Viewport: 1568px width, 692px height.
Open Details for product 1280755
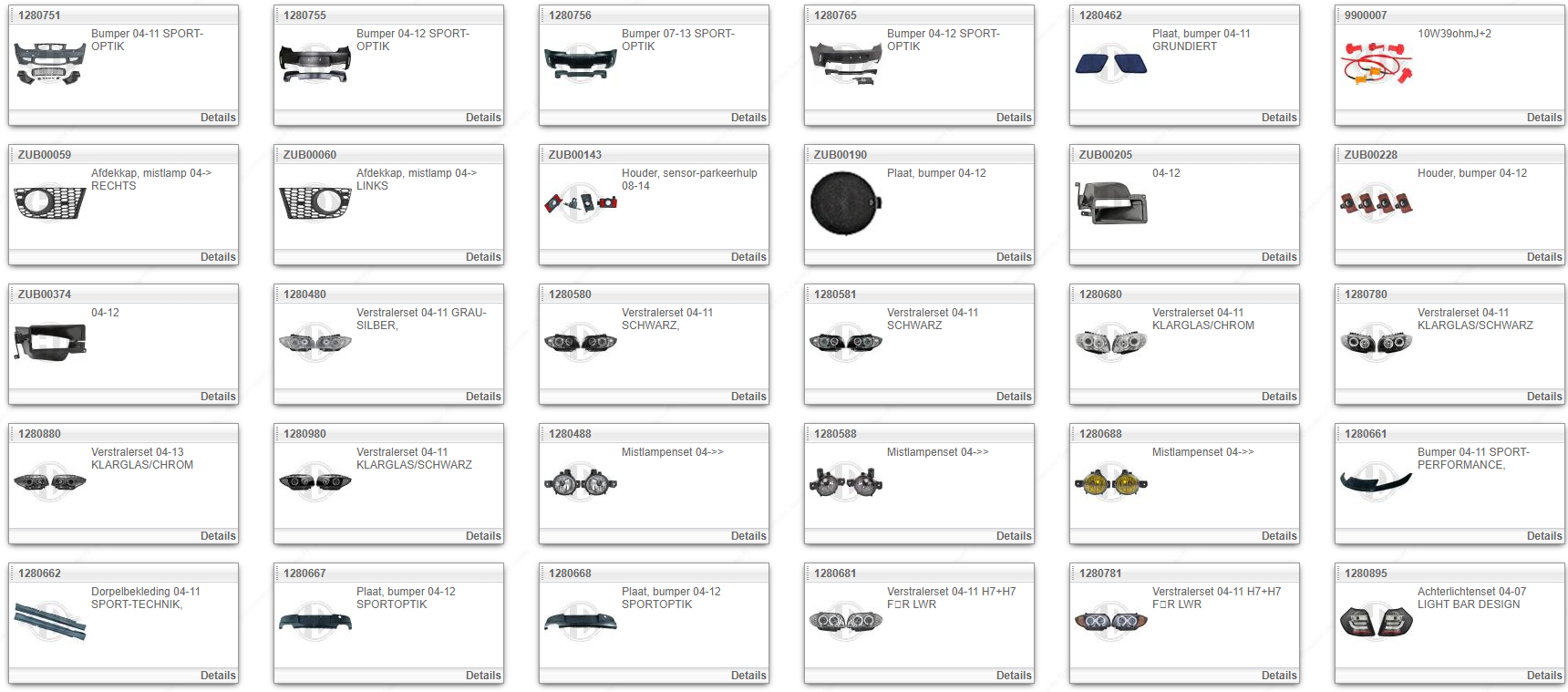pyautogui.click(x=483, y=118)
